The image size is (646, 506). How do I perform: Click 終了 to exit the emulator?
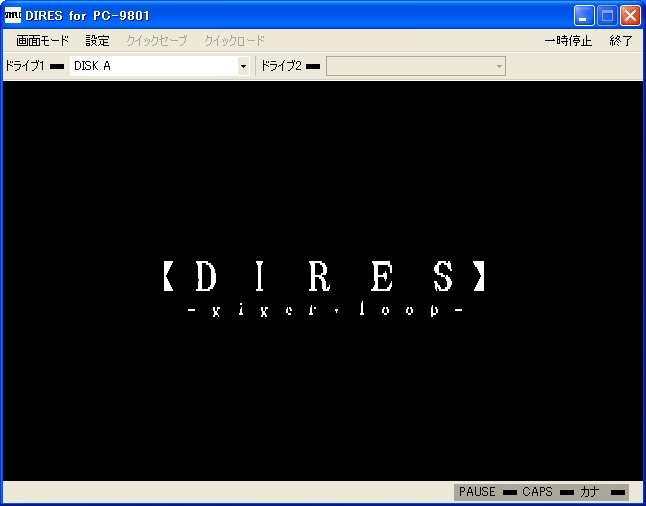click(620, 41)
